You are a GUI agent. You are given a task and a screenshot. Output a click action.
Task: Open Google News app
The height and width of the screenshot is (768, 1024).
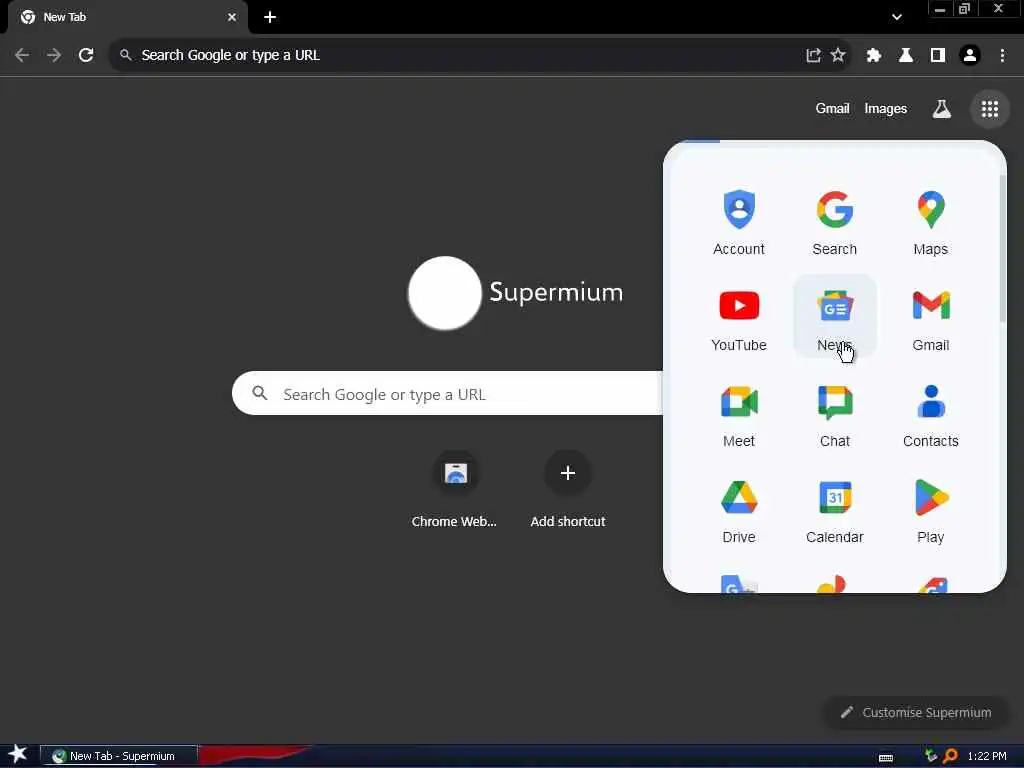coord(835,318)
